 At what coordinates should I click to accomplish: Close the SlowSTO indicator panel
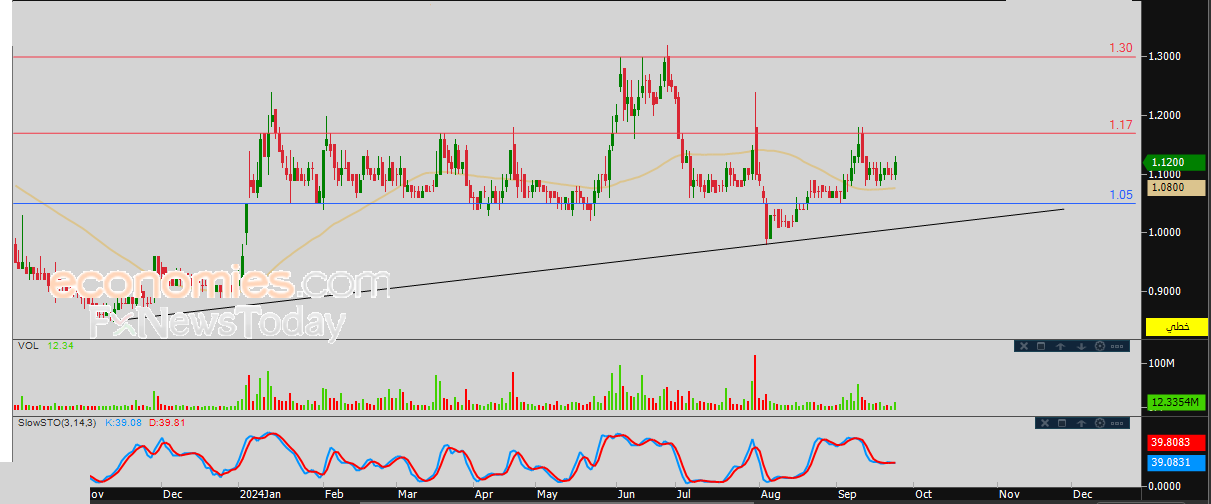1045,423
